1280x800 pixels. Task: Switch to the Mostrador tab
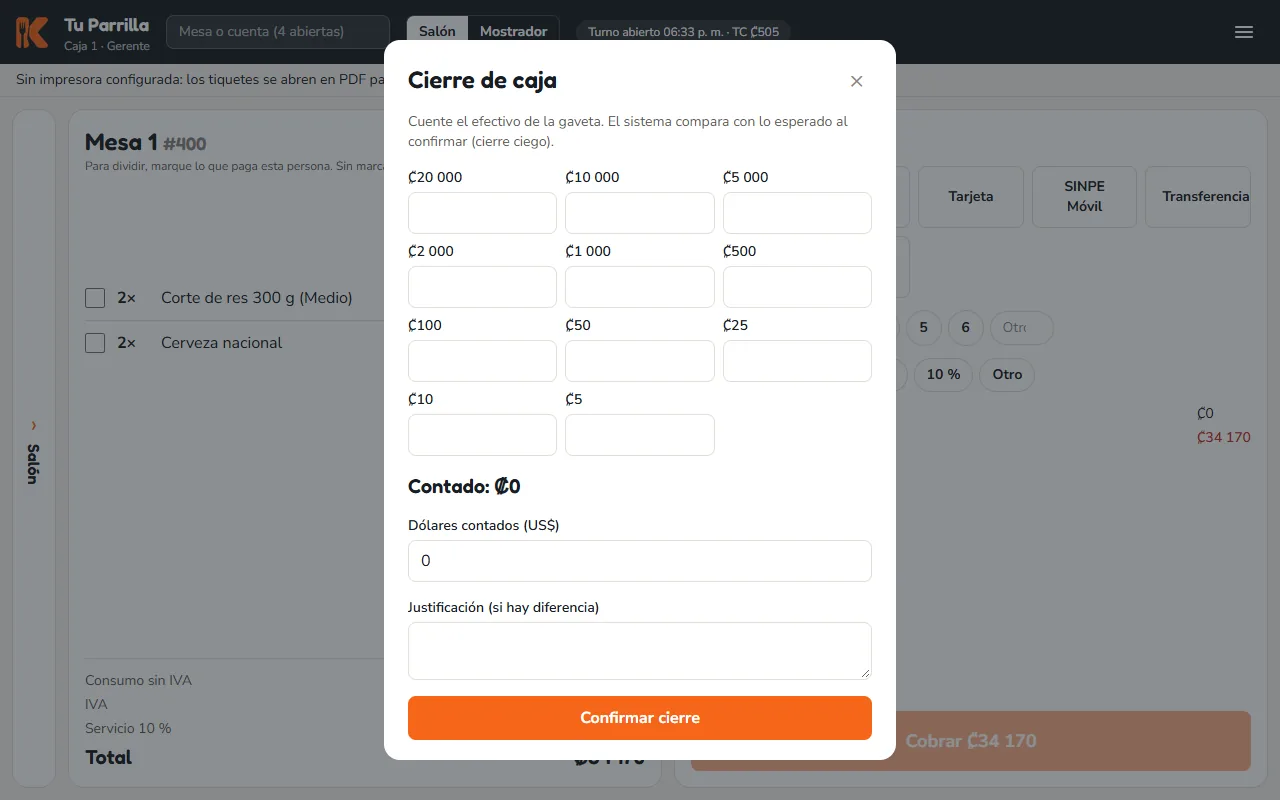point(513,32)
